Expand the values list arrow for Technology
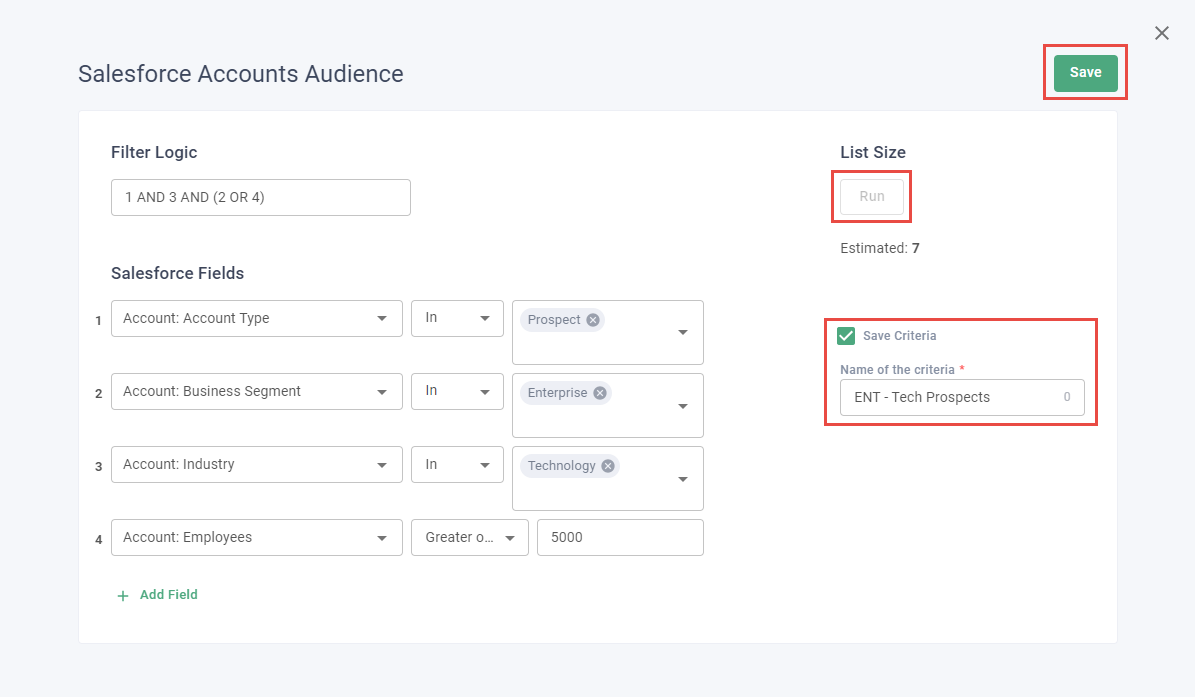The width and height of the screenshot is (1195, 697). point(683,479)
